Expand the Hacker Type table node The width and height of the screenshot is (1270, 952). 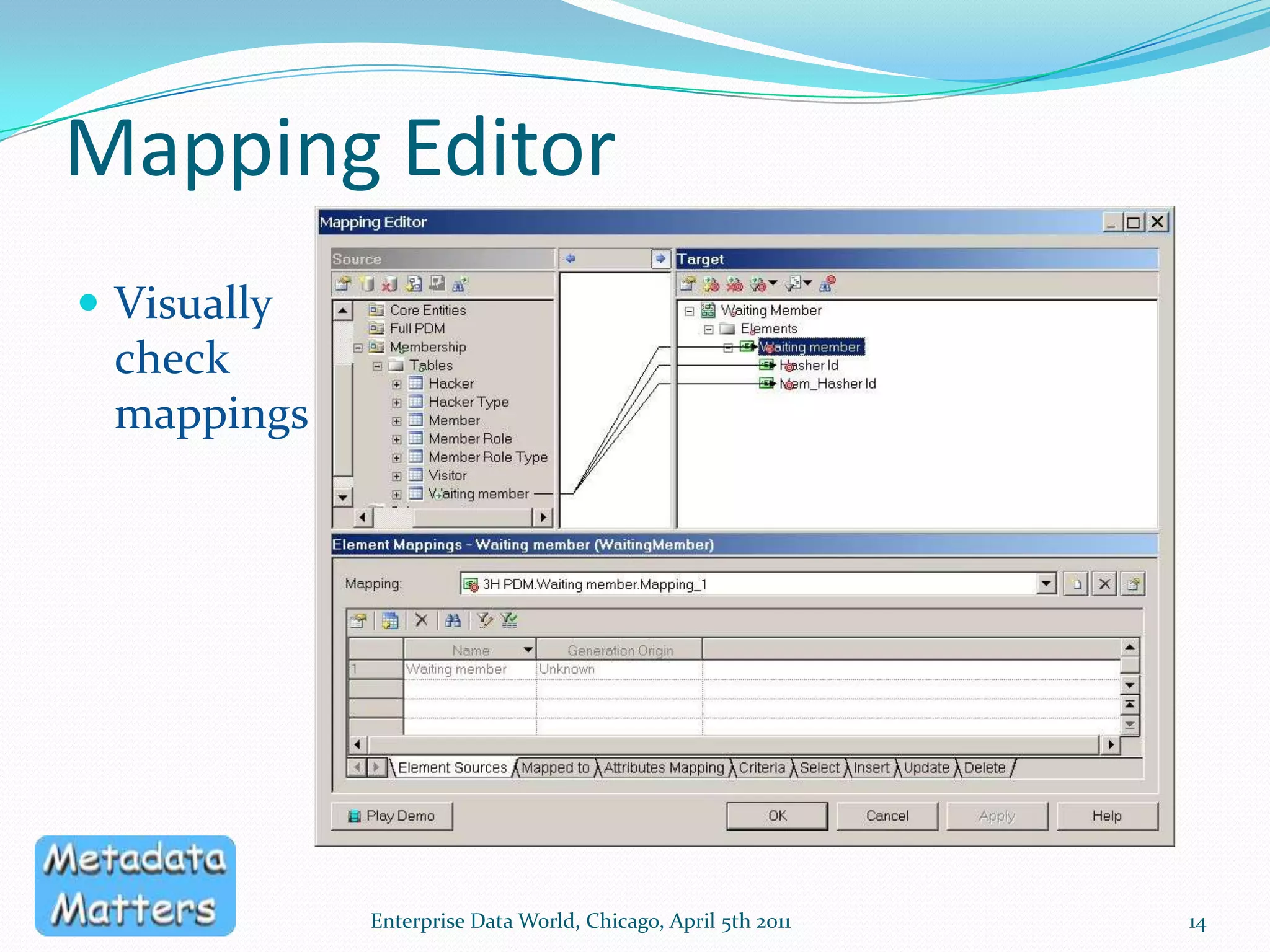click(397, 403)
